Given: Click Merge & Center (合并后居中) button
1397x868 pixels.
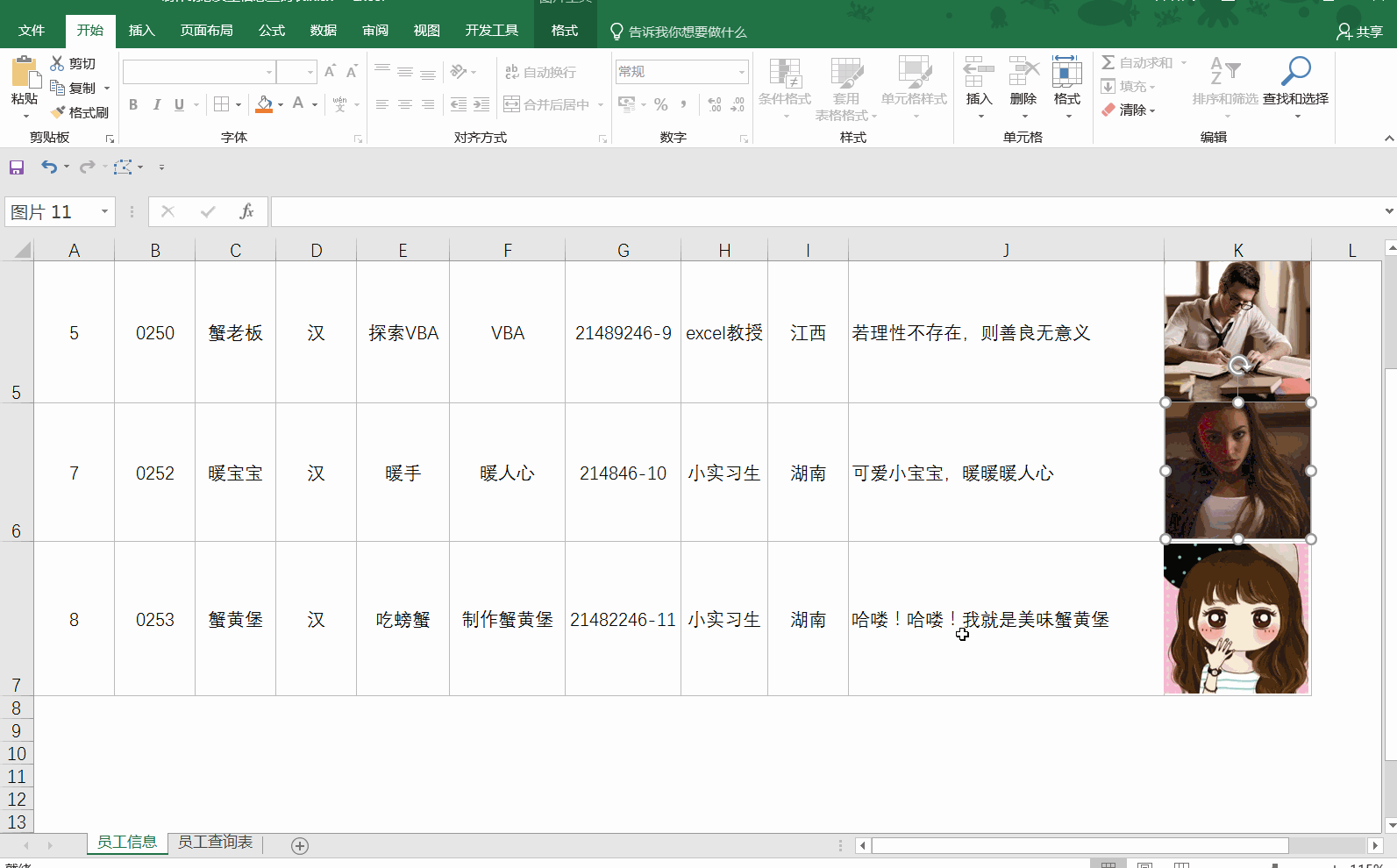Looking at the screenshot, I should pyautogui.click(x=546, y=104).
